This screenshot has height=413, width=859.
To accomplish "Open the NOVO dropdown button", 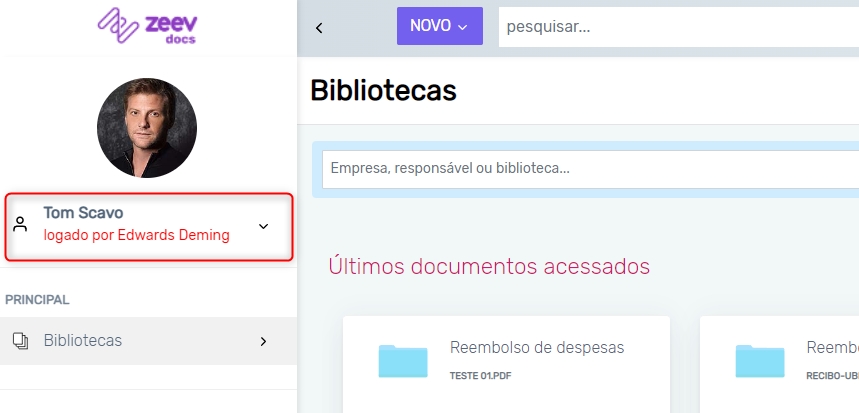I will tap(439, 27).
